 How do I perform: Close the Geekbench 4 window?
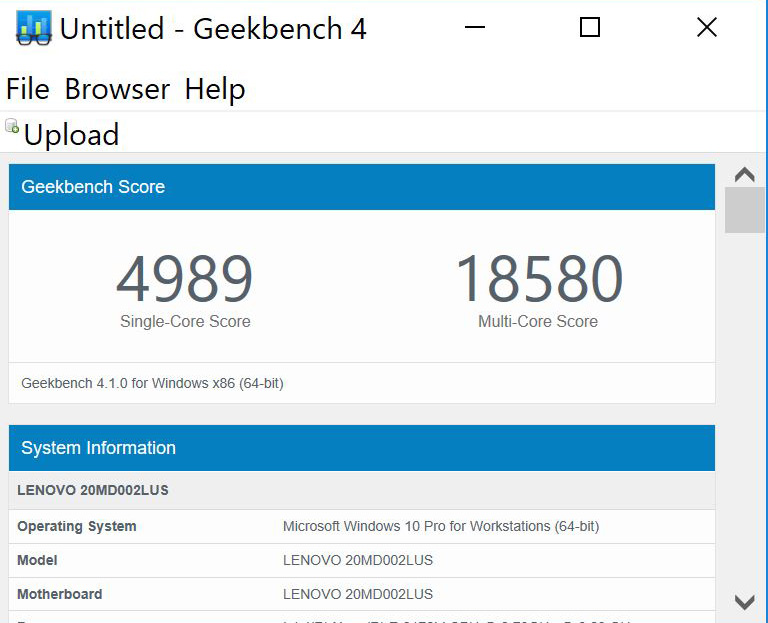tap(707, 28)
